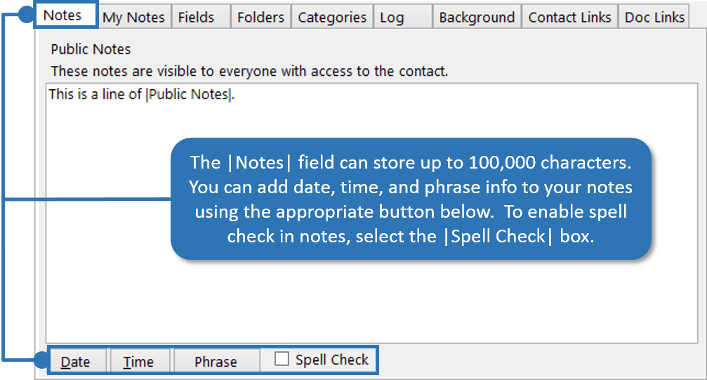Click the text 'This is a line of |Public Notes|.'

coord(142,94)
